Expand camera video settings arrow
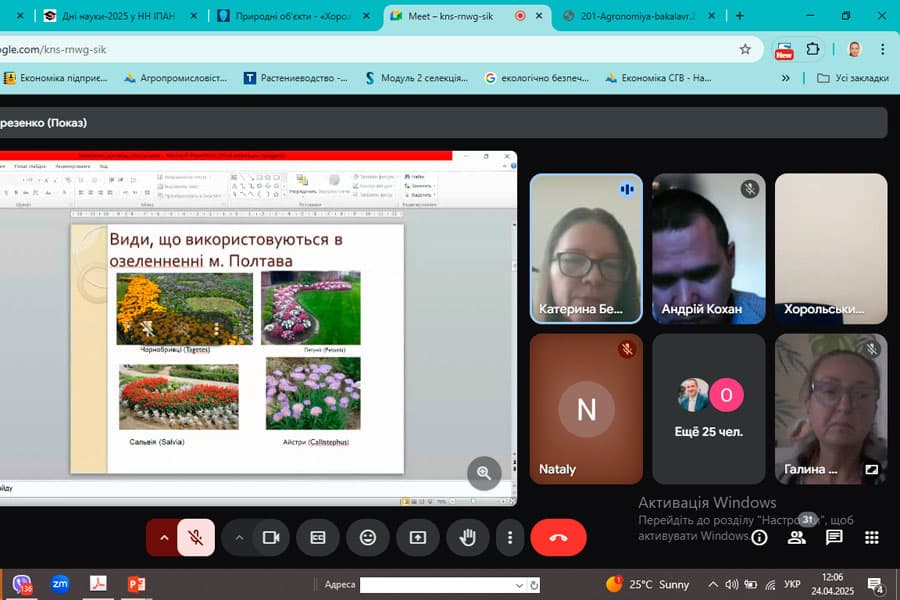Viewport: 900px width, 600px height. pos(239,537)
